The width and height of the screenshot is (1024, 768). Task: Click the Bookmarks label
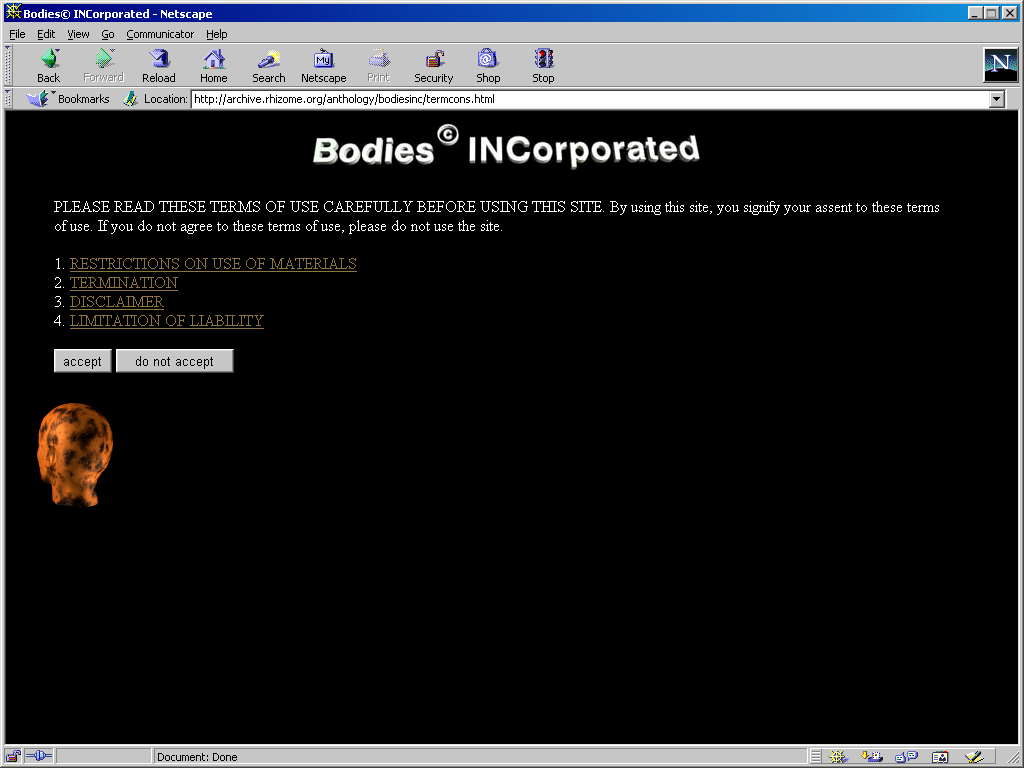point(84,99)
